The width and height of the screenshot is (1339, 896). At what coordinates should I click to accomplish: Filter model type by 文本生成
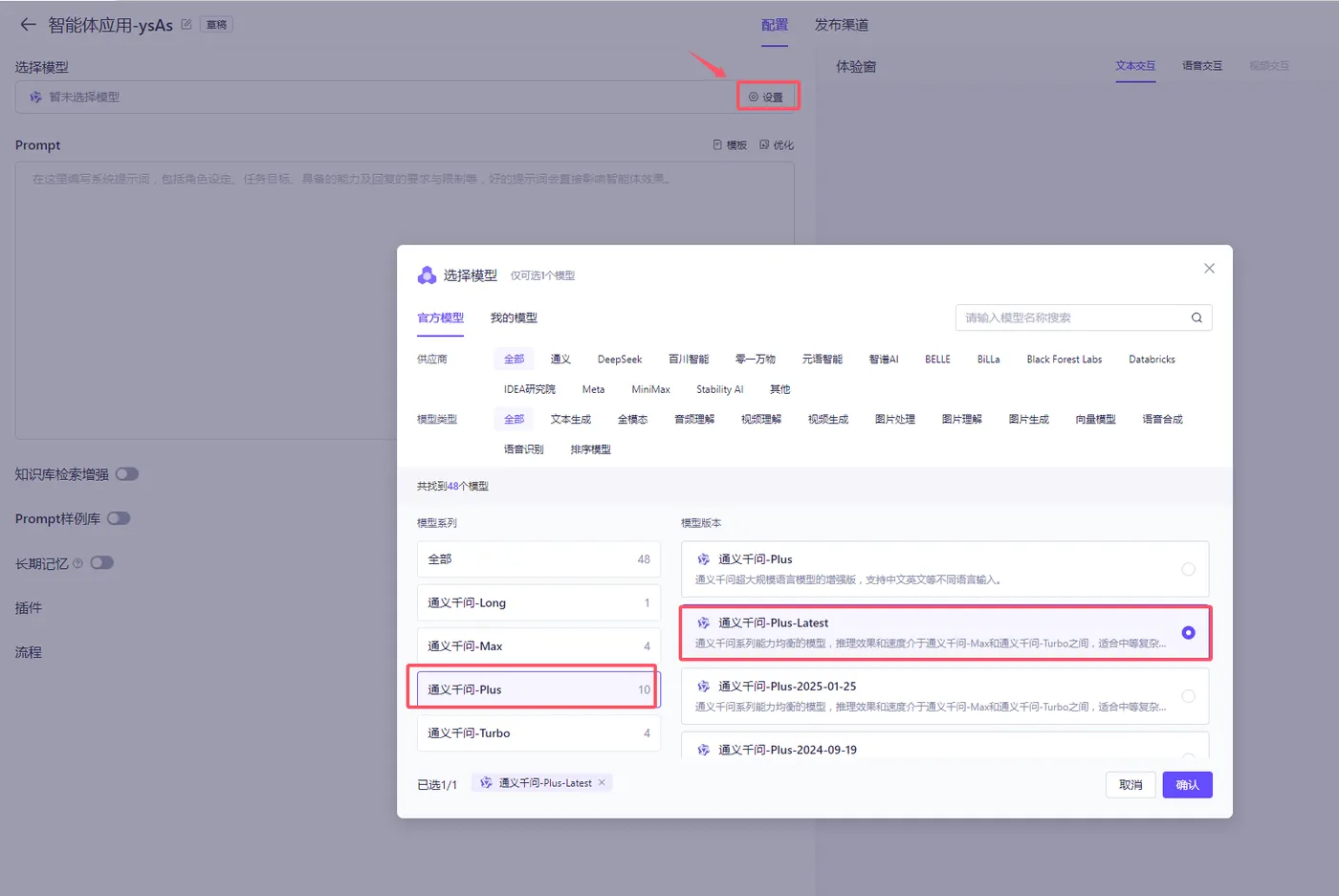571,419
